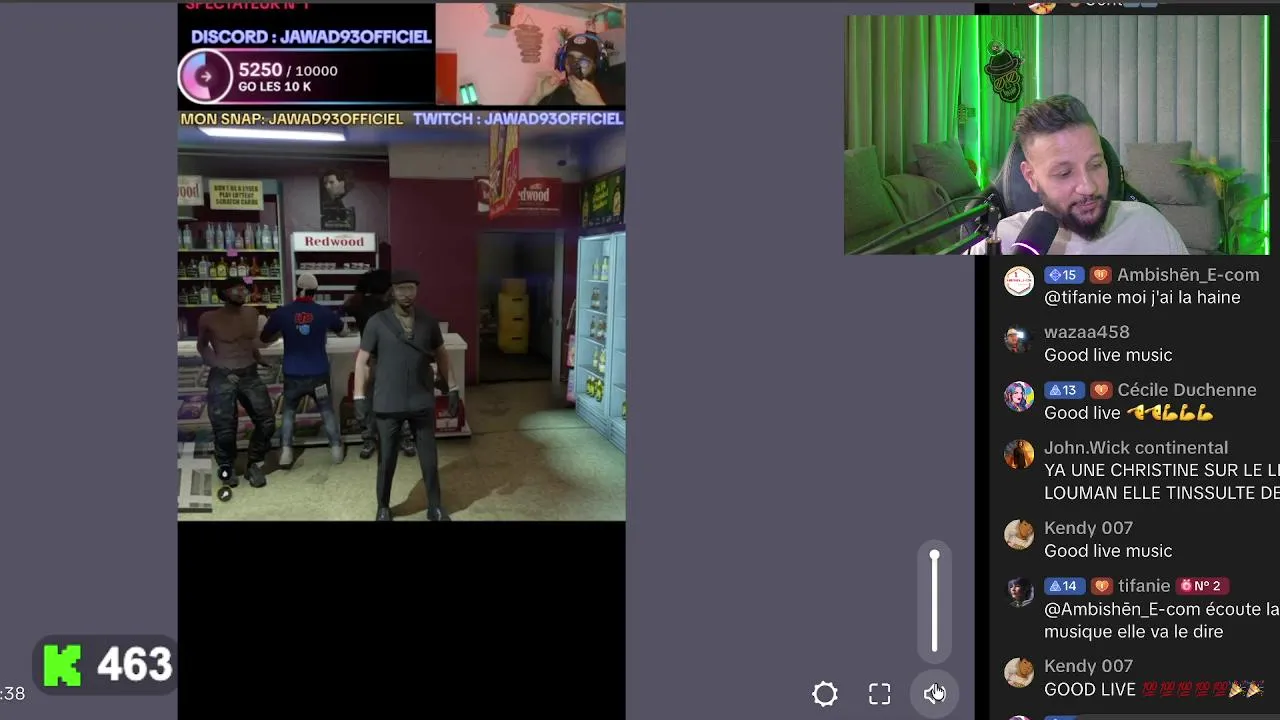Click the main GTA store gameplay video

coord(402,325)
